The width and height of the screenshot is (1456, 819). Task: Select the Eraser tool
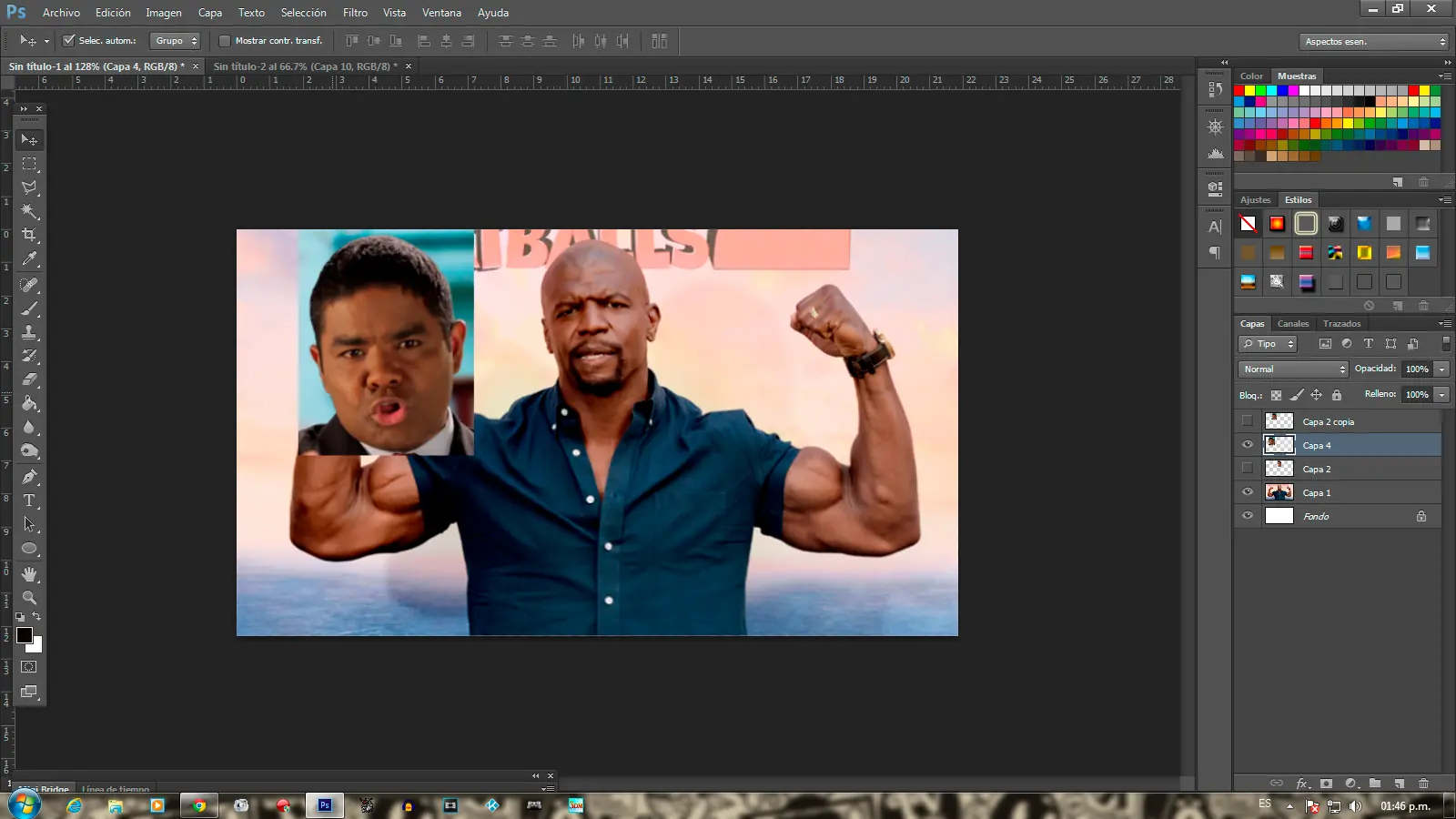pos(29,379)
